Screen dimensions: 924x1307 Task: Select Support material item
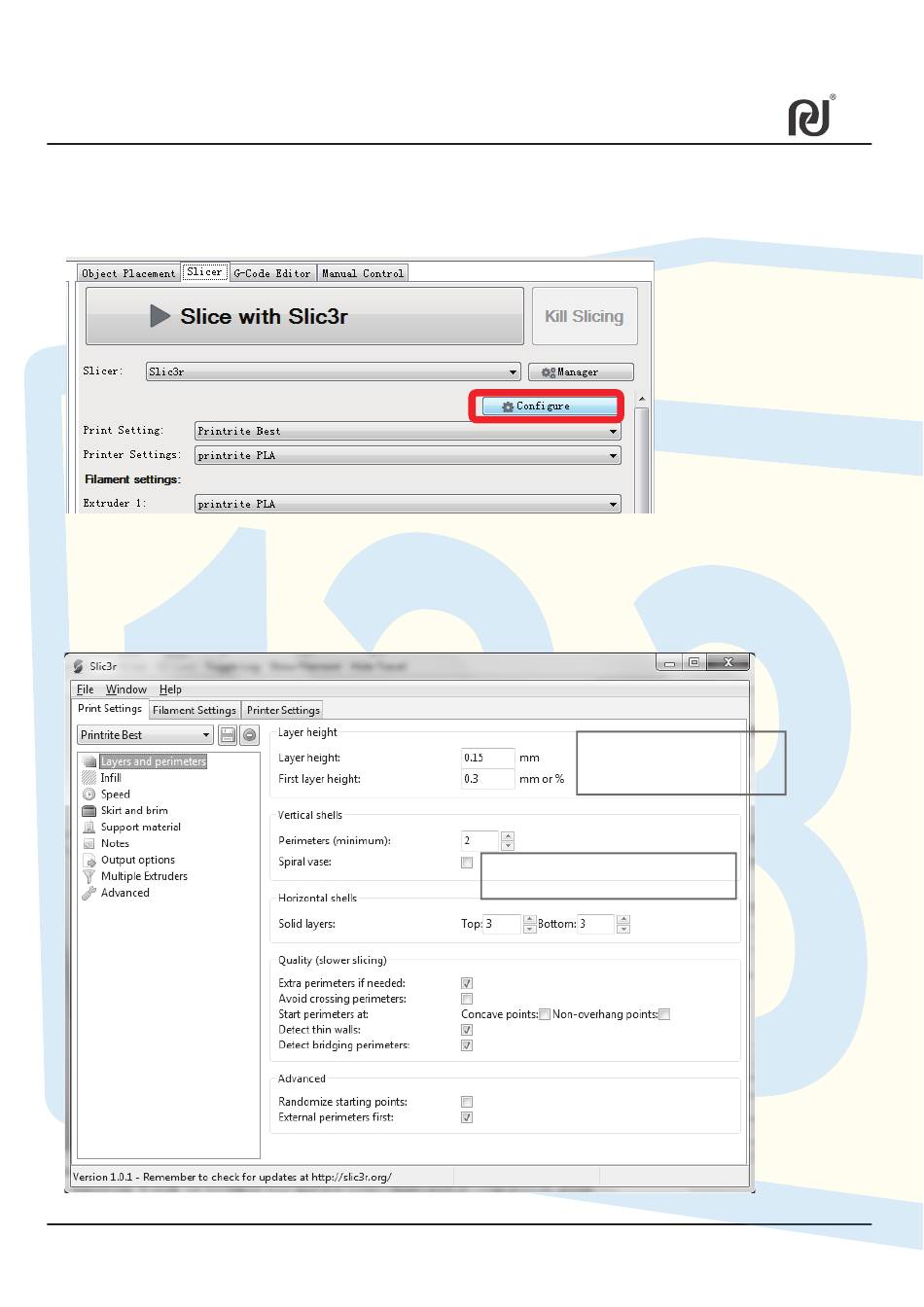tap(141, 828)
